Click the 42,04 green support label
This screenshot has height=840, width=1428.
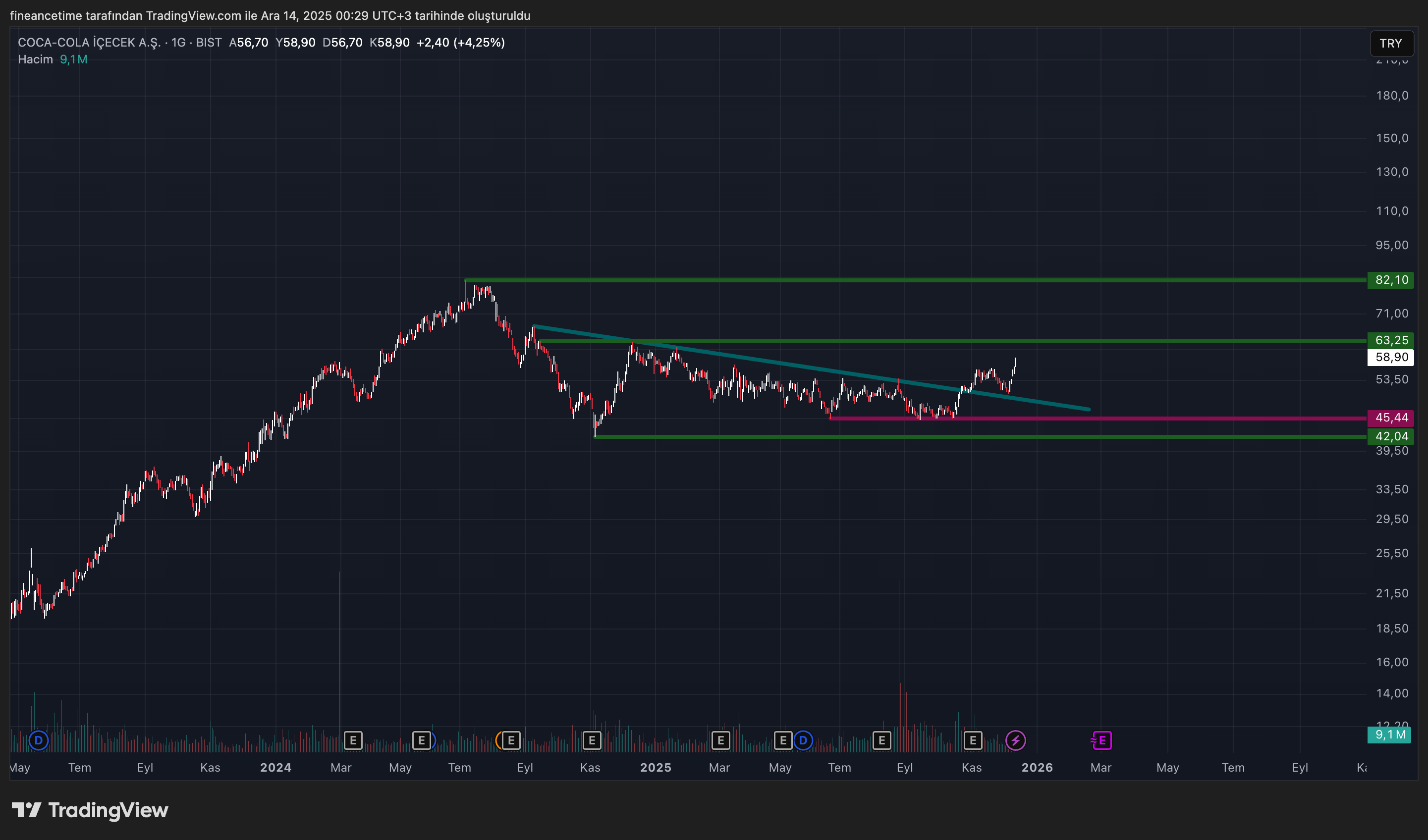click(1391, 437)
